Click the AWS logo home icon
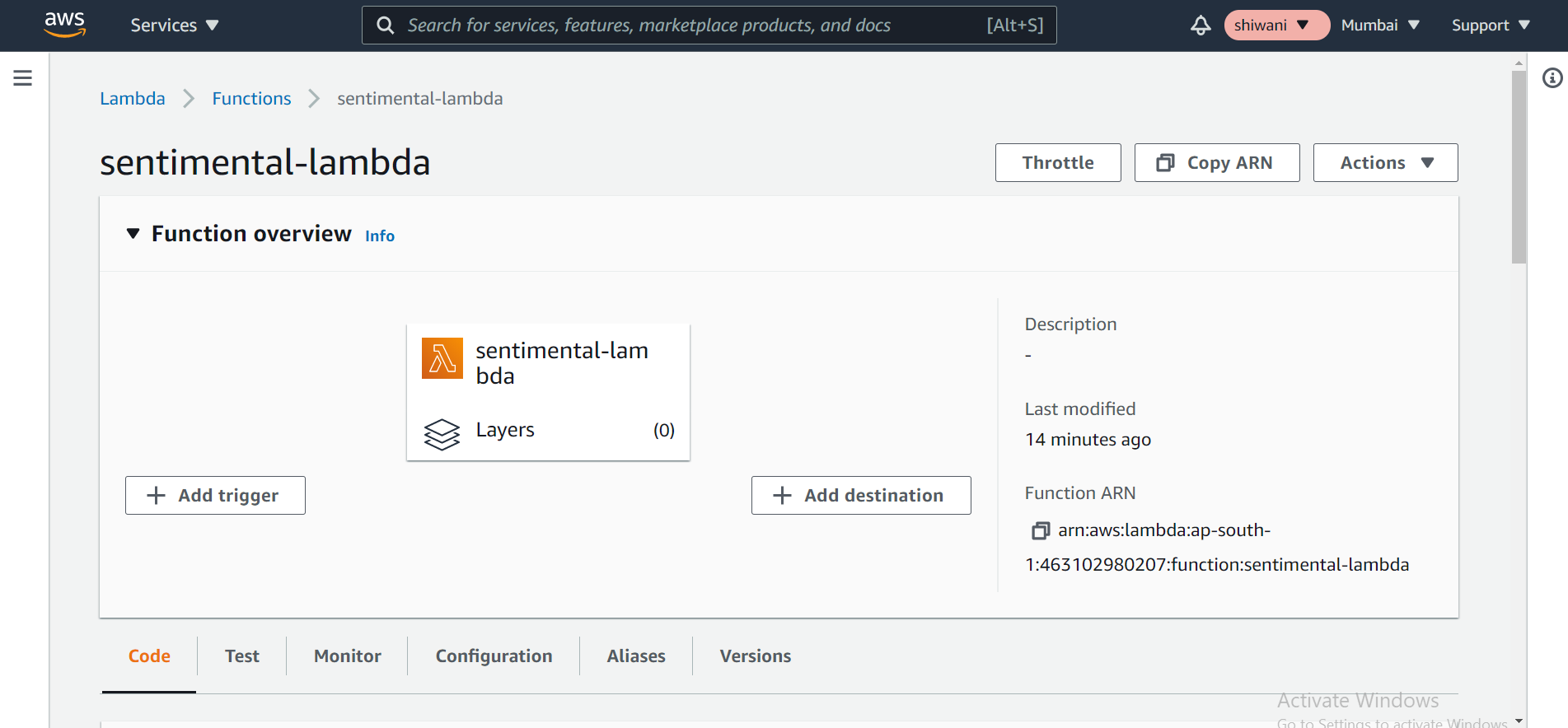Image resolution: width=1568 pixels, height=728 pixels. tap(64, 25)
